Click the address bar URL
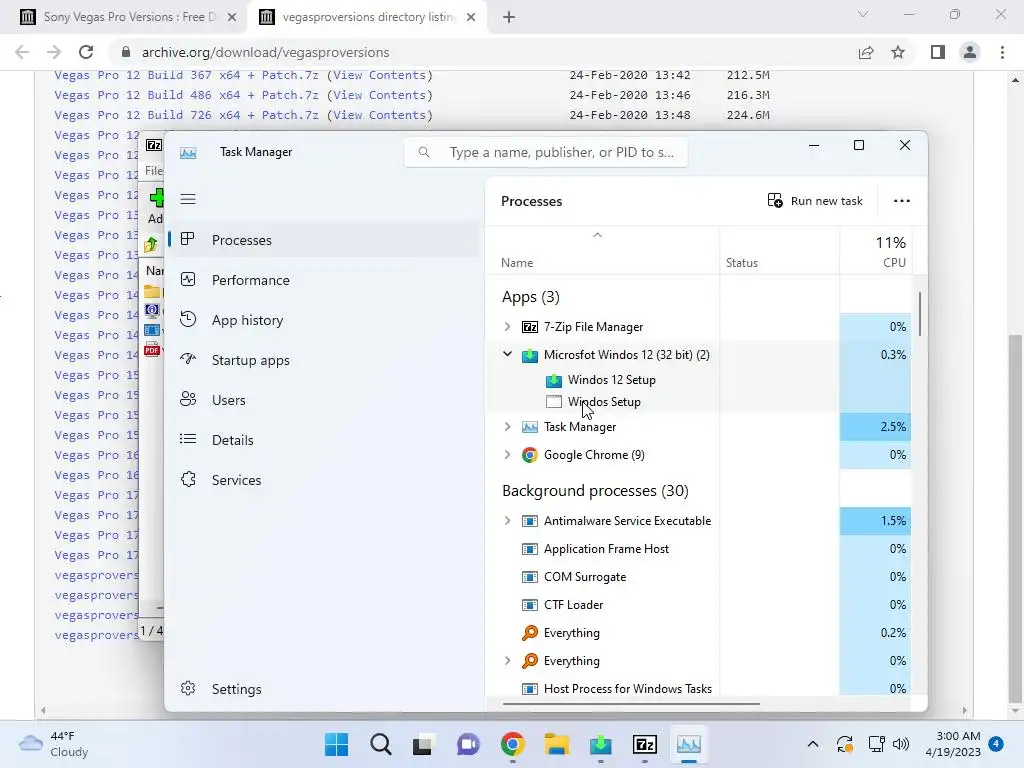Screen dimensions: 1024x768 (x=265, y=52)
